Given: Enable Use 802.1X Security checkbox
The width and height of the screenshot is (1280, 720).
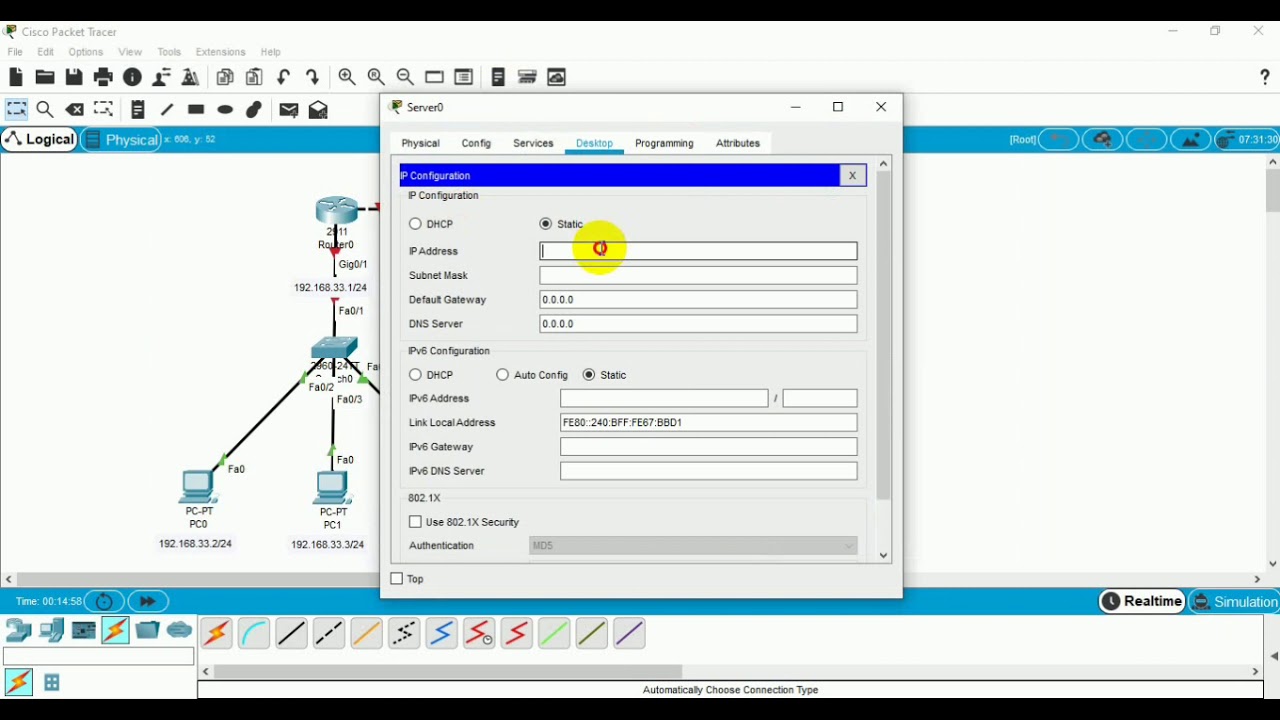Looking at the screenshot, I should pyautogui.click(x=415, y=522).
